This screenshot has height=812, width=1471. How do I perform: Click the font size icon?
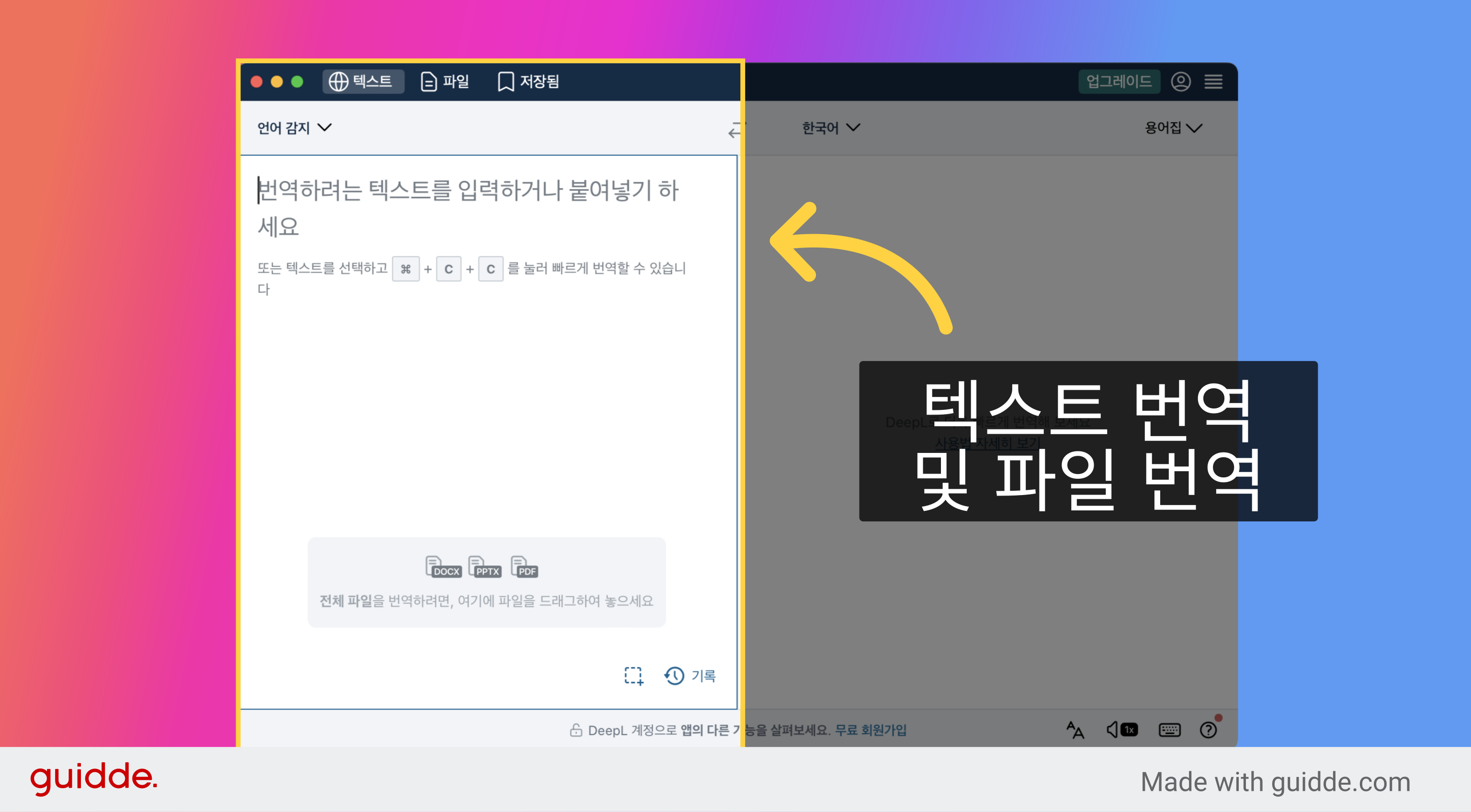tap(1075, 730)
